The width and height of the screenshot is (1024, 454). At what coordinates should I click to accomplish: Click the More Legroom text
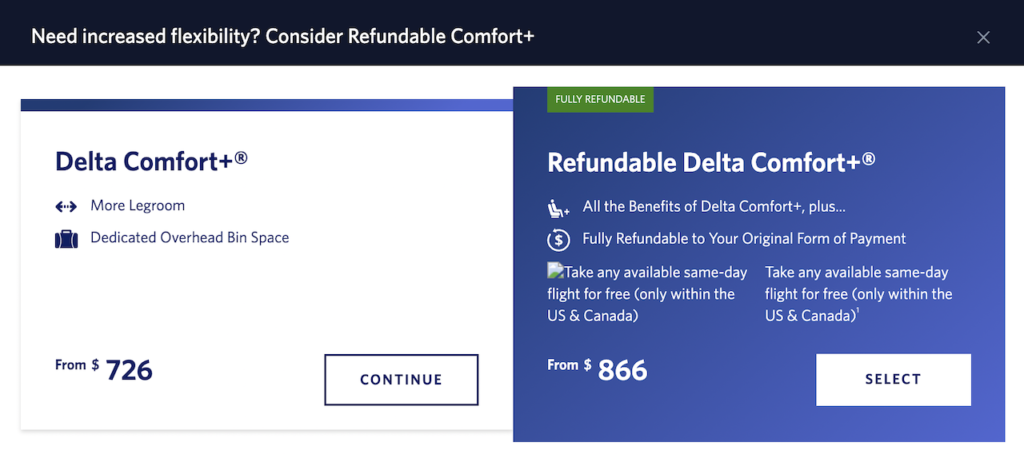(x=138, y=206)
